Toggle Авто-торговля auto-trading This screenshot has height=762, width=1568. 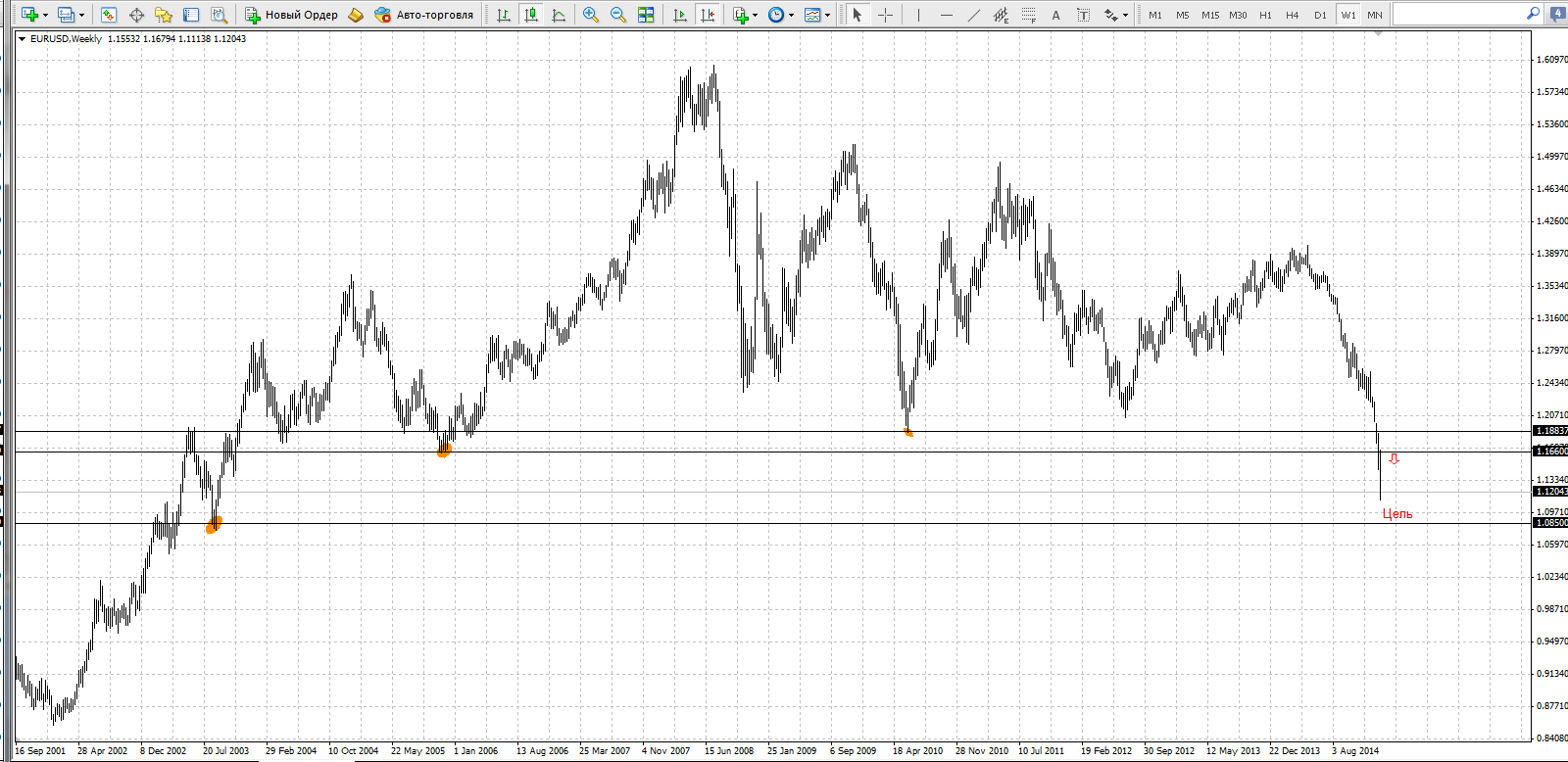(x=423, y=15)
